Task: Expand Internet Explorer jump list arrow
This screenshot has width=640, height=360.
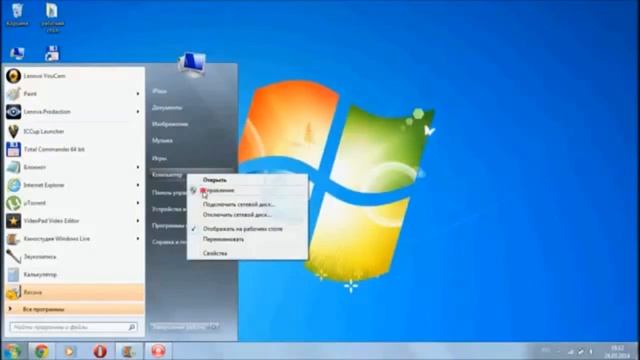Action: (138, 185)
